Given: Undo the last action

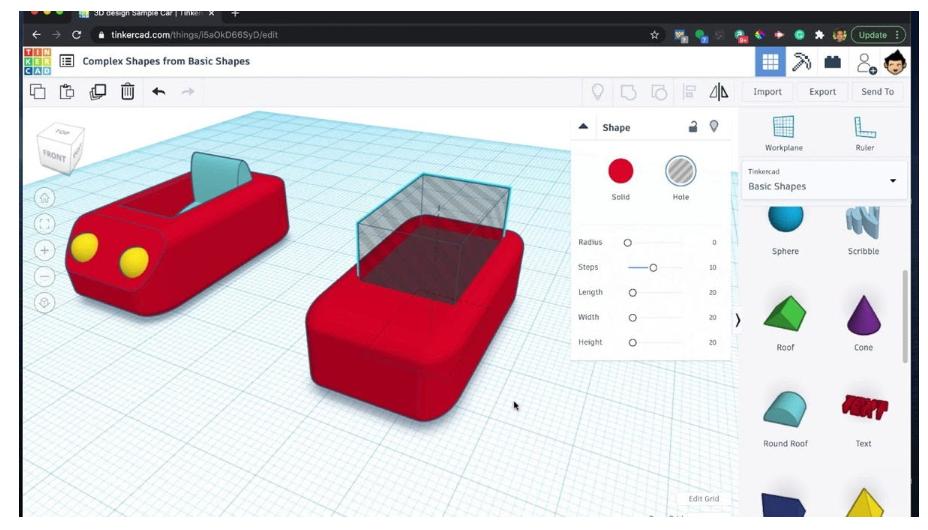Looking at the screenshot, I should (x=158, y=92).
